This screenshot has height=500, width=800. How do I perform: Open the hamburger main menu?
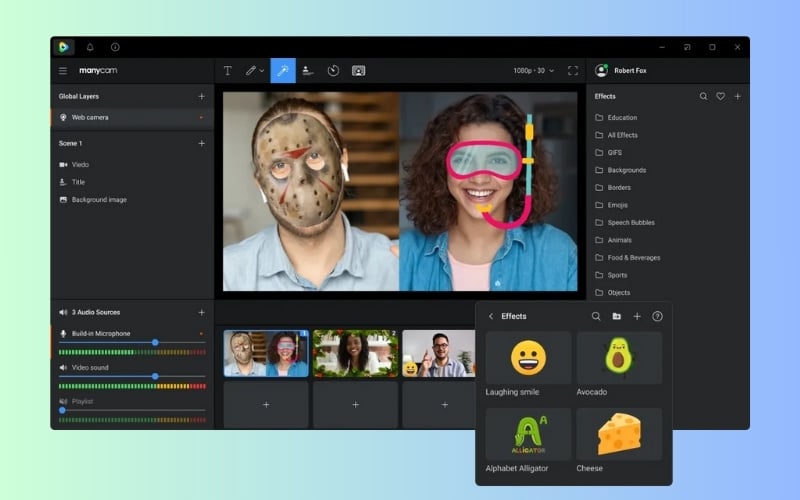point(63,71)
